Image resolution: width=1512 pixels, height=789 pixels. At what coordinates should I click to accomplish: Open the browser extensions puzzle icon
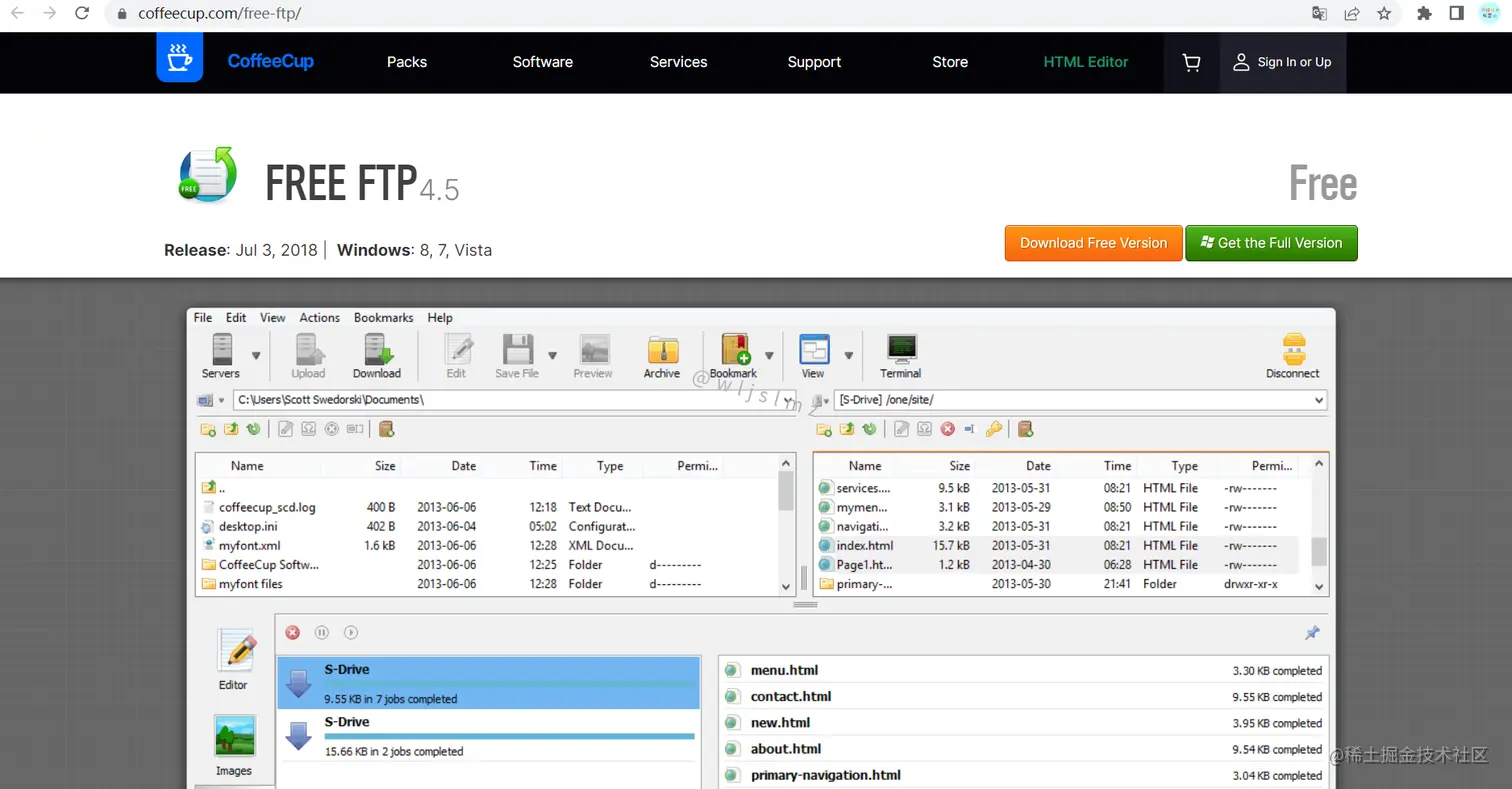point(1425,14)
